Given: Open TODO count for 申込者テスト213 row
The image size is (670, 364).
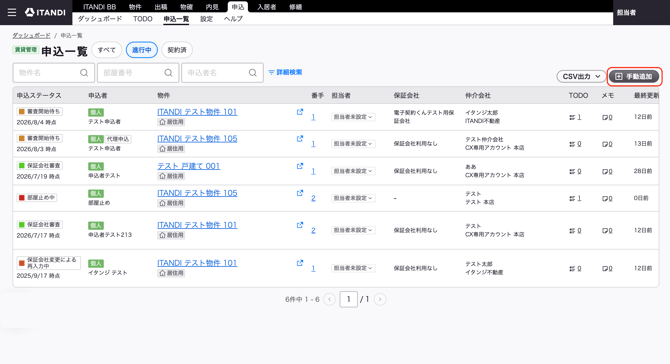Looking at the screenshot, I should coord(575,230).
